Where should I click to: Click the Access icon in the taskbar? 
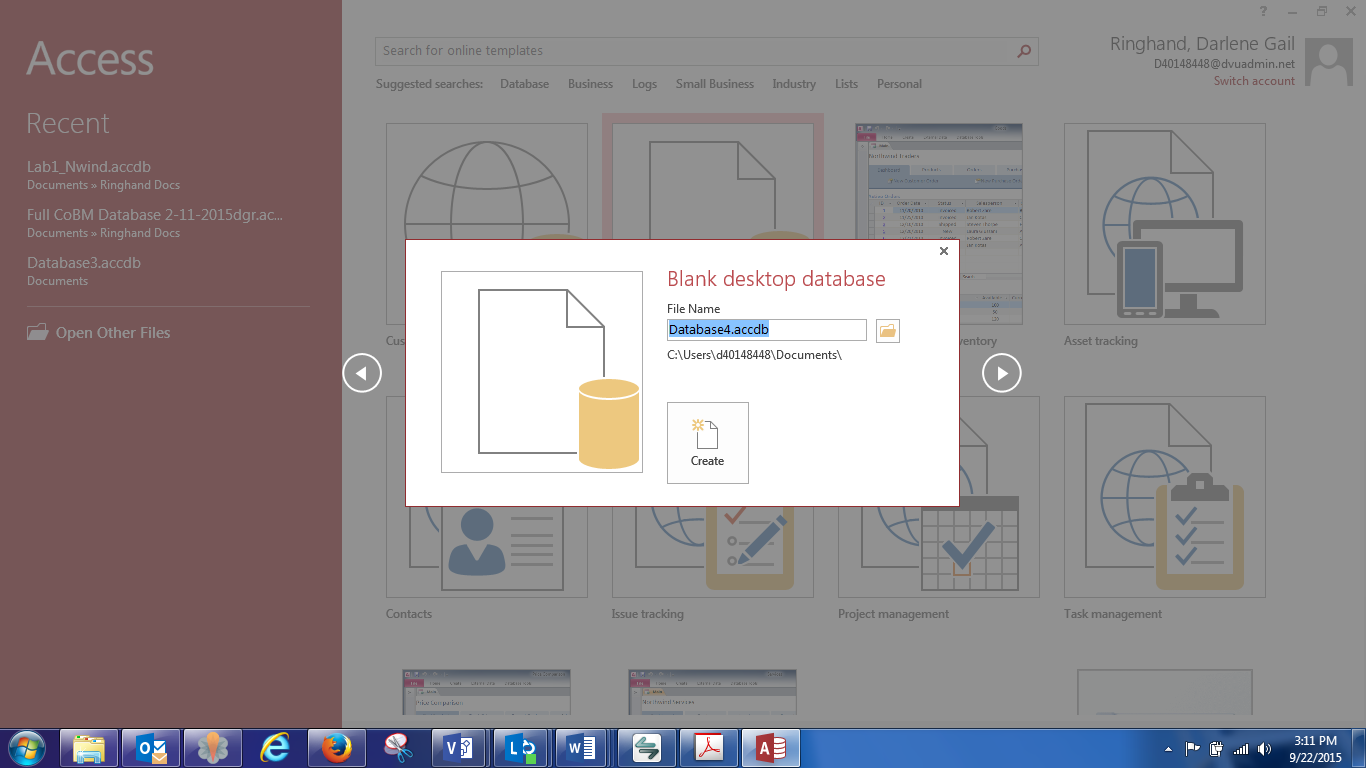tap(770, 747)
